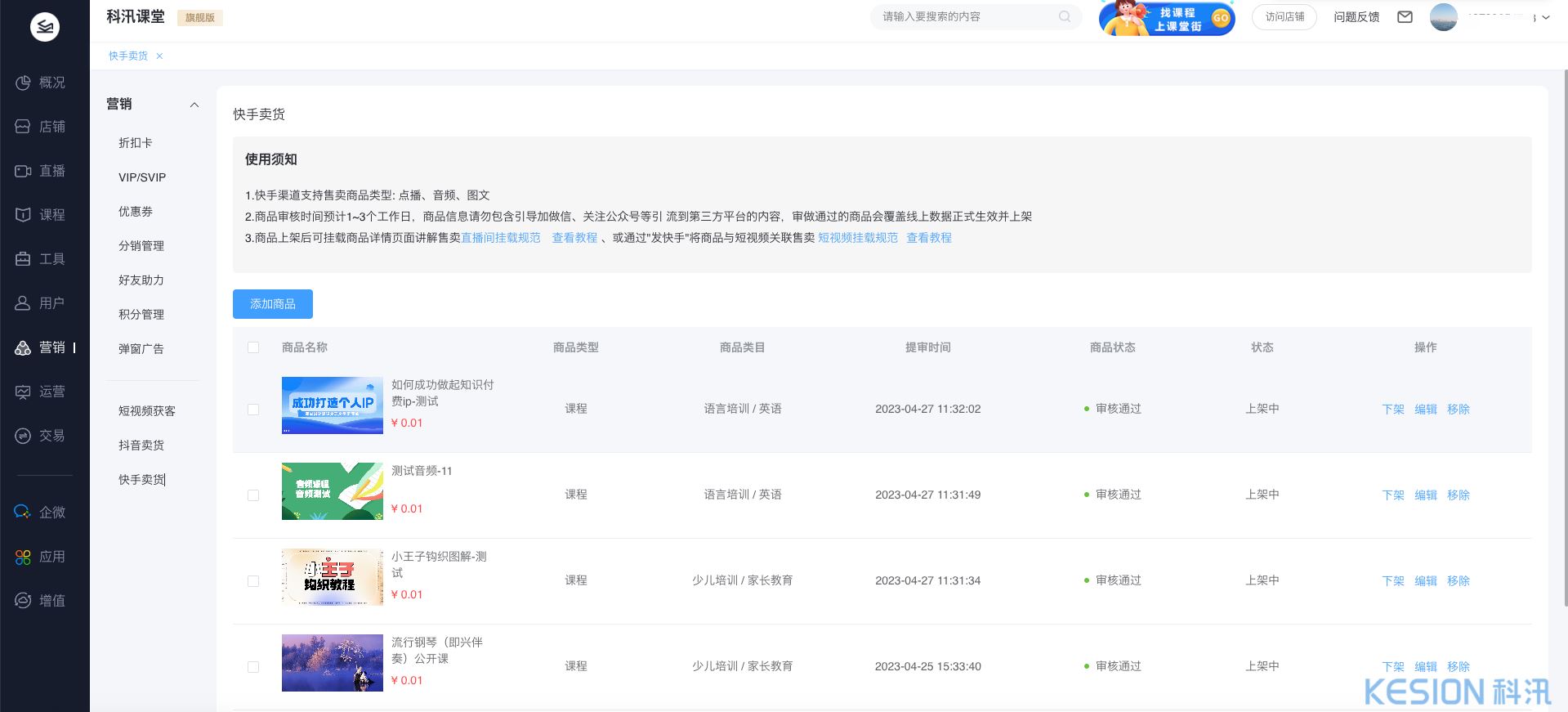Click the 添加商品 button
Viewport: 1568px width, 712px height.
point(273,304)
